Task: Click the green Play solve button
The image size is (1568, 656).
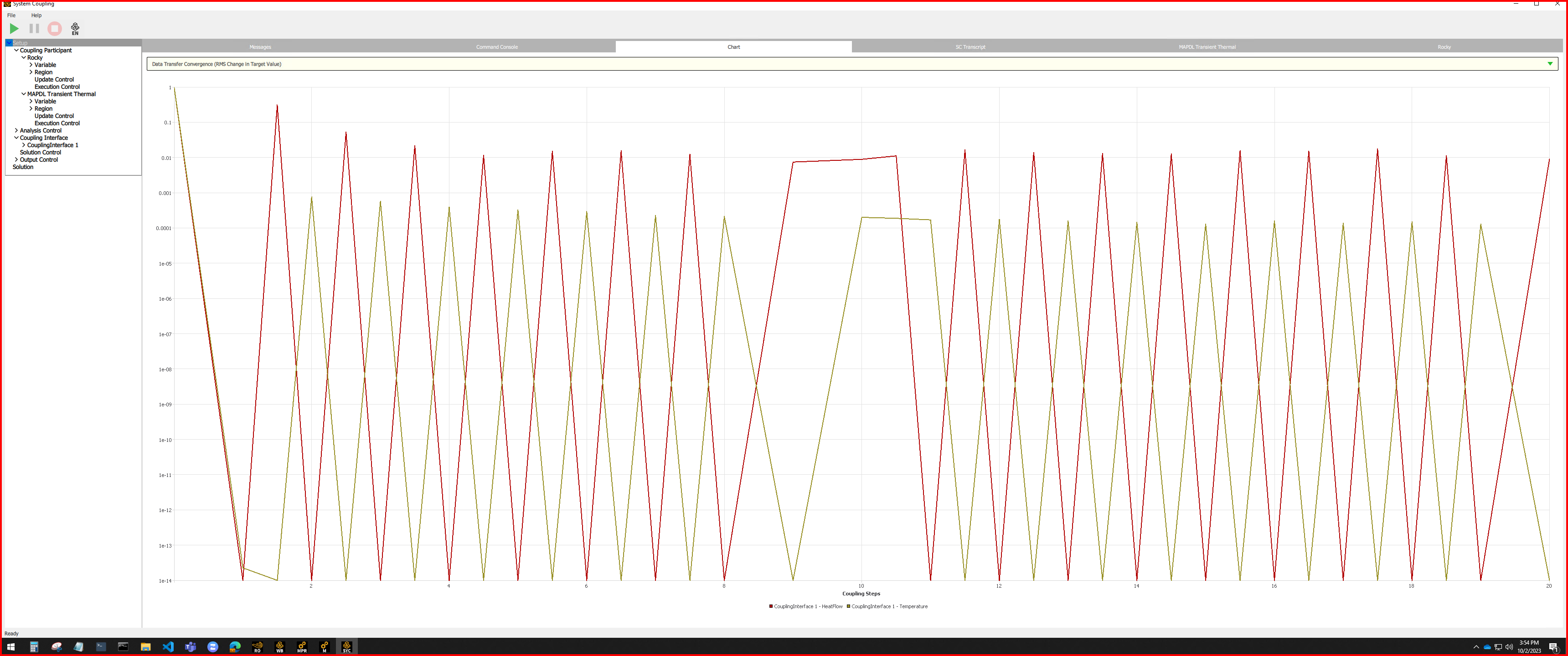Action: (x=14, y=29)
